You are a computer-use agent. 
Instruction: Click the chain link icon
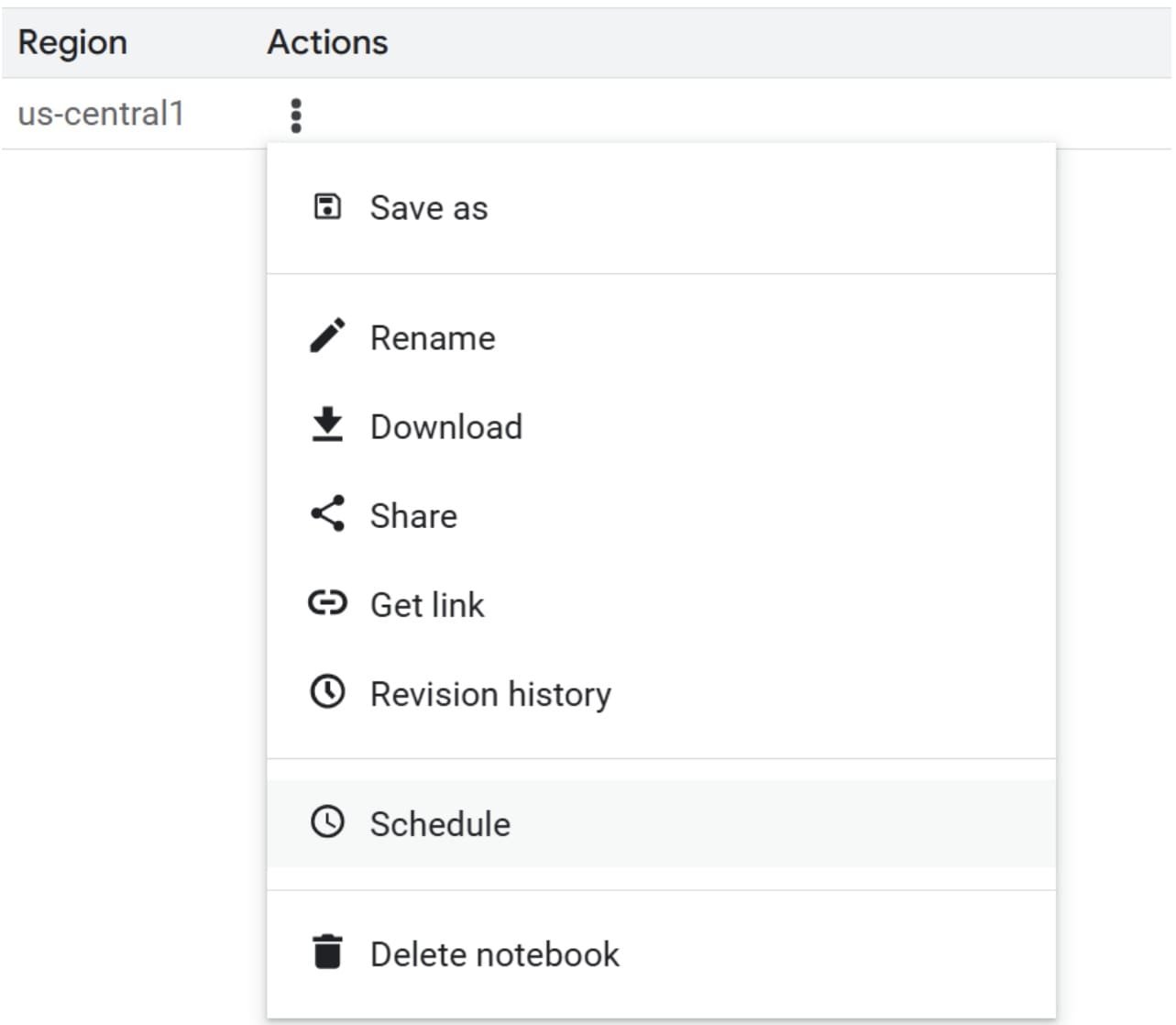point(327,603)
